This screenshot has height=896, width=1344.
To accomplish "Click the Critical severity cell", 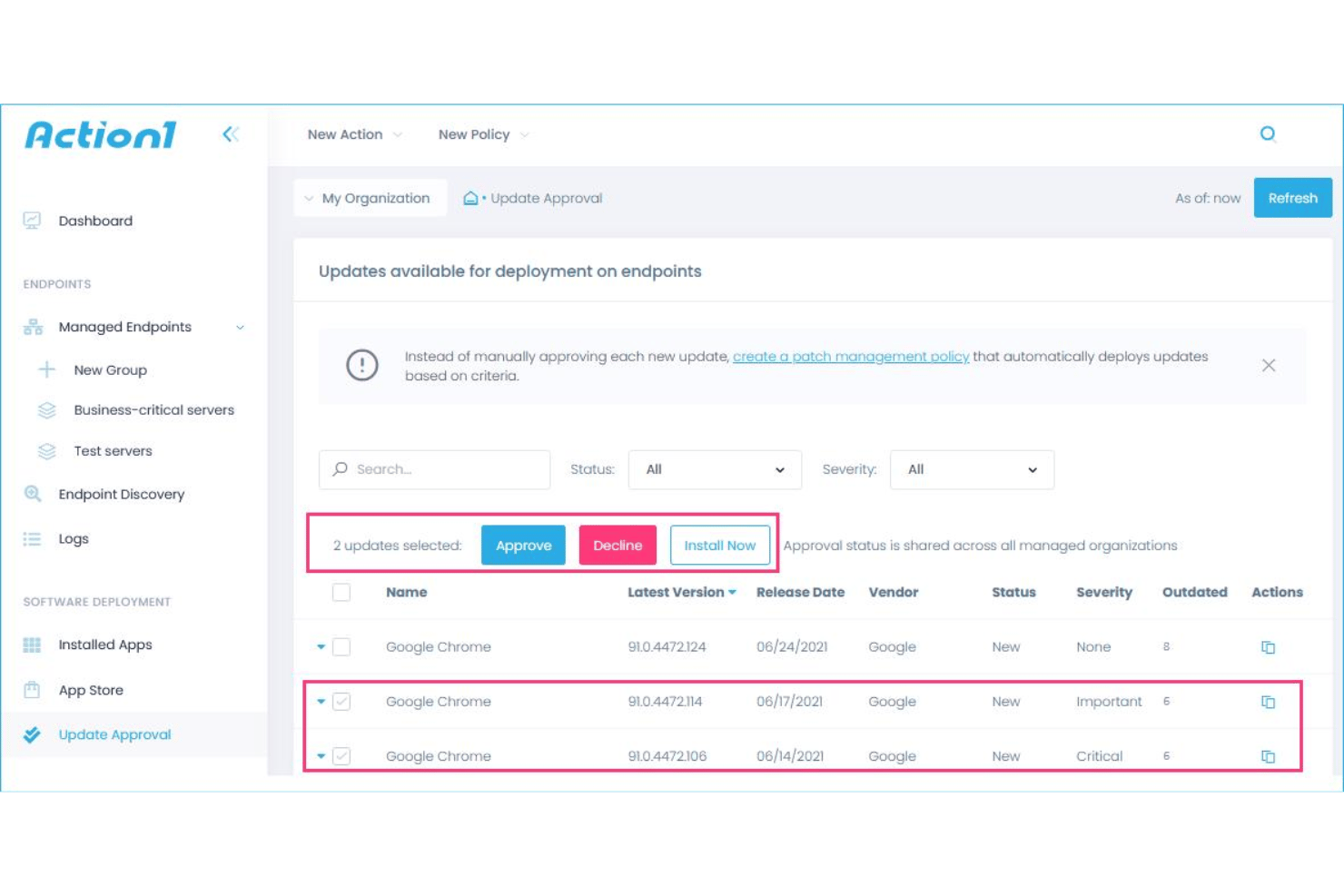I will click(1100, 756).
